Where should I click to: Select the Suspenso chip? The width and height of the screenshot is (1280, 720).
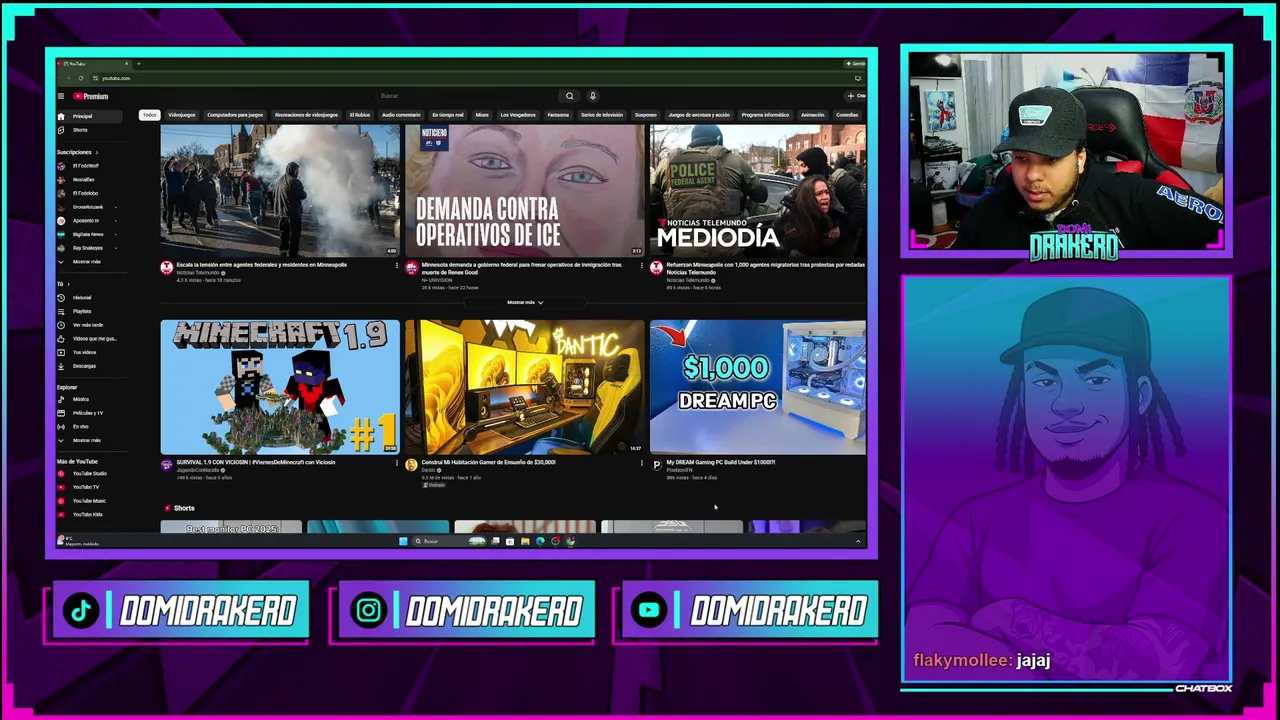pos(646,115)
